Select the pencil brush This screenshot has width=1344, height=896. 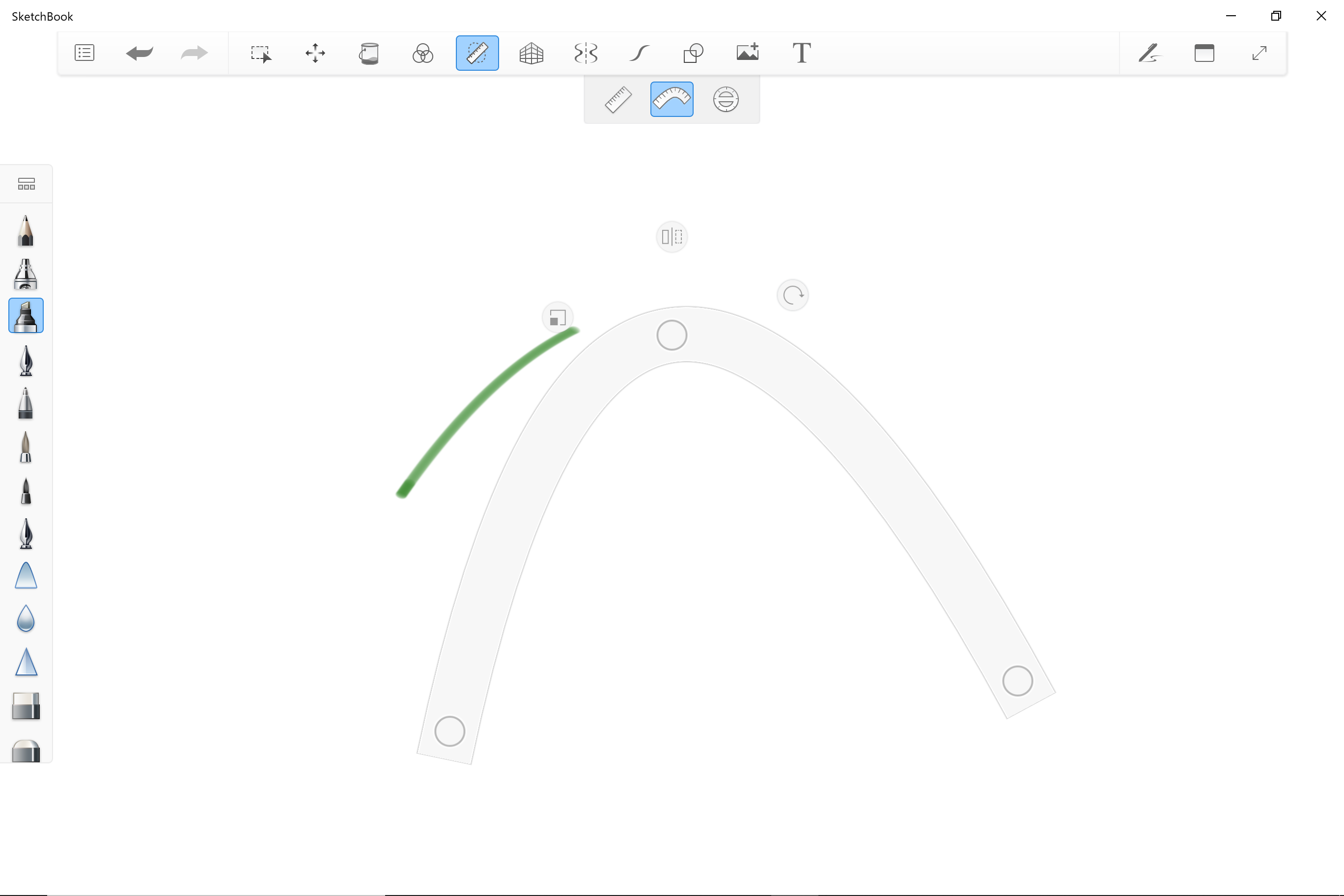tap(26, 231)
